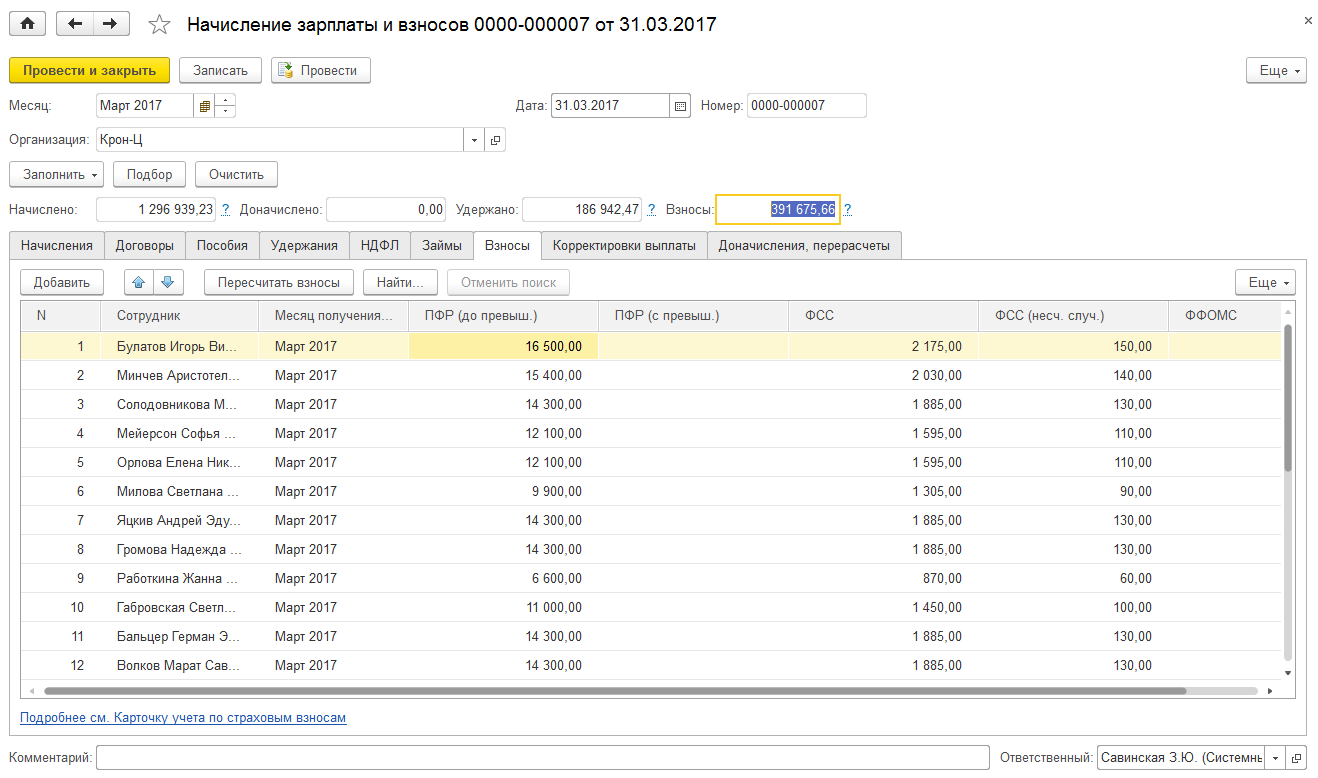Screen dimensions: 1318x778
Task: Click question mark next to Взносы total
Action: 848,209
